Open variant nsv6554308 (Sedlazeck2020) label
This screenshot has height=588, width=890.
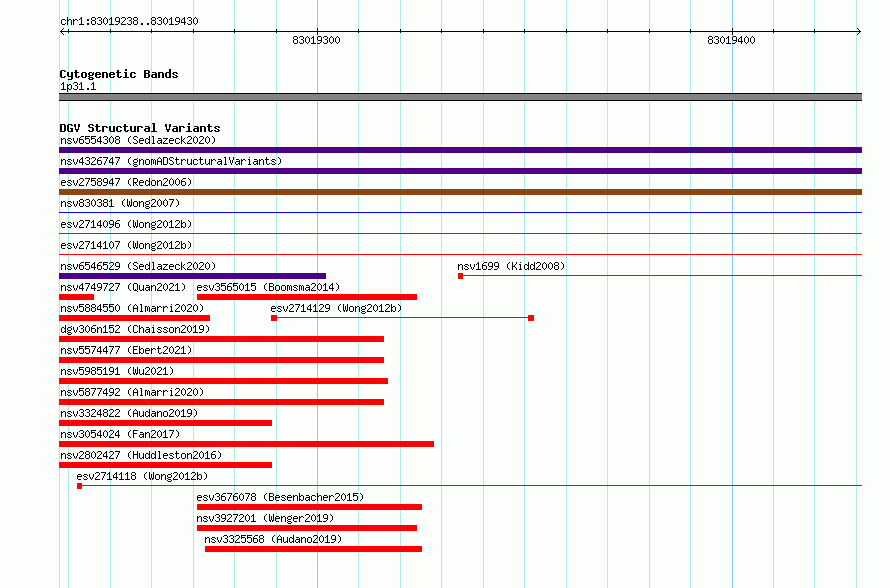[x=138, y=140]
